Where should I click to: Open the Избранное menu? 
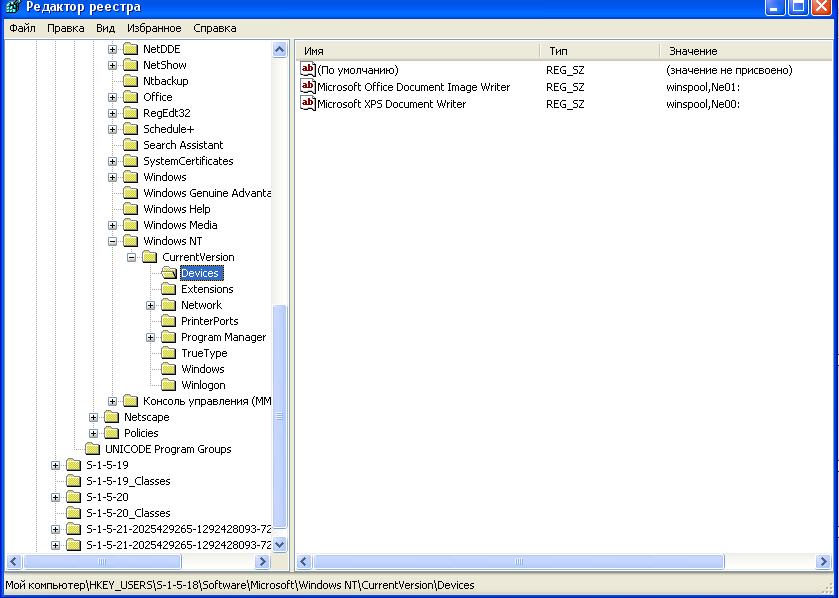153,28
